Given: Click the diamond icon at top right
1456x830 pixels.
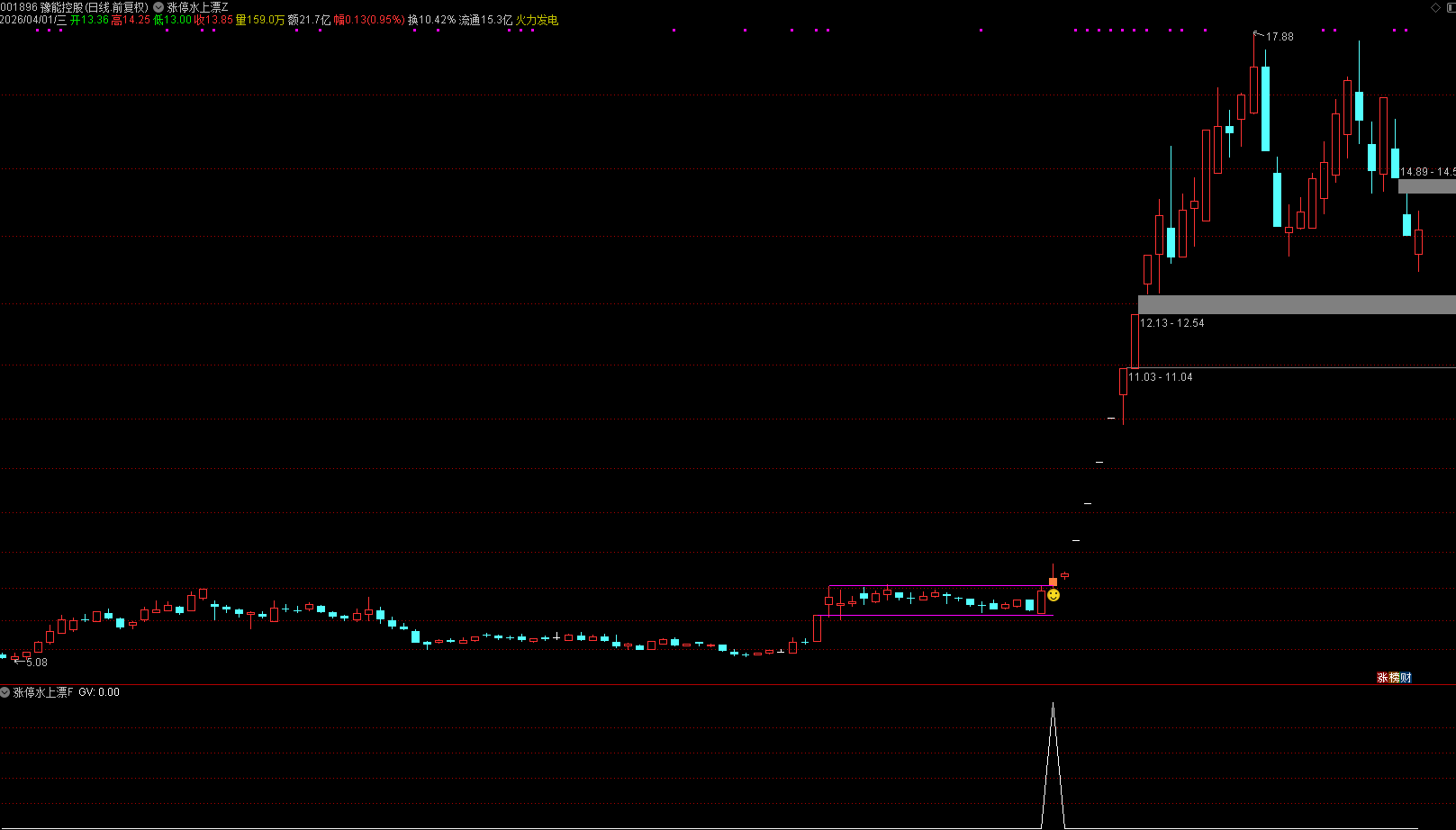Looking at the screenshot, I should click(1435, 7).
